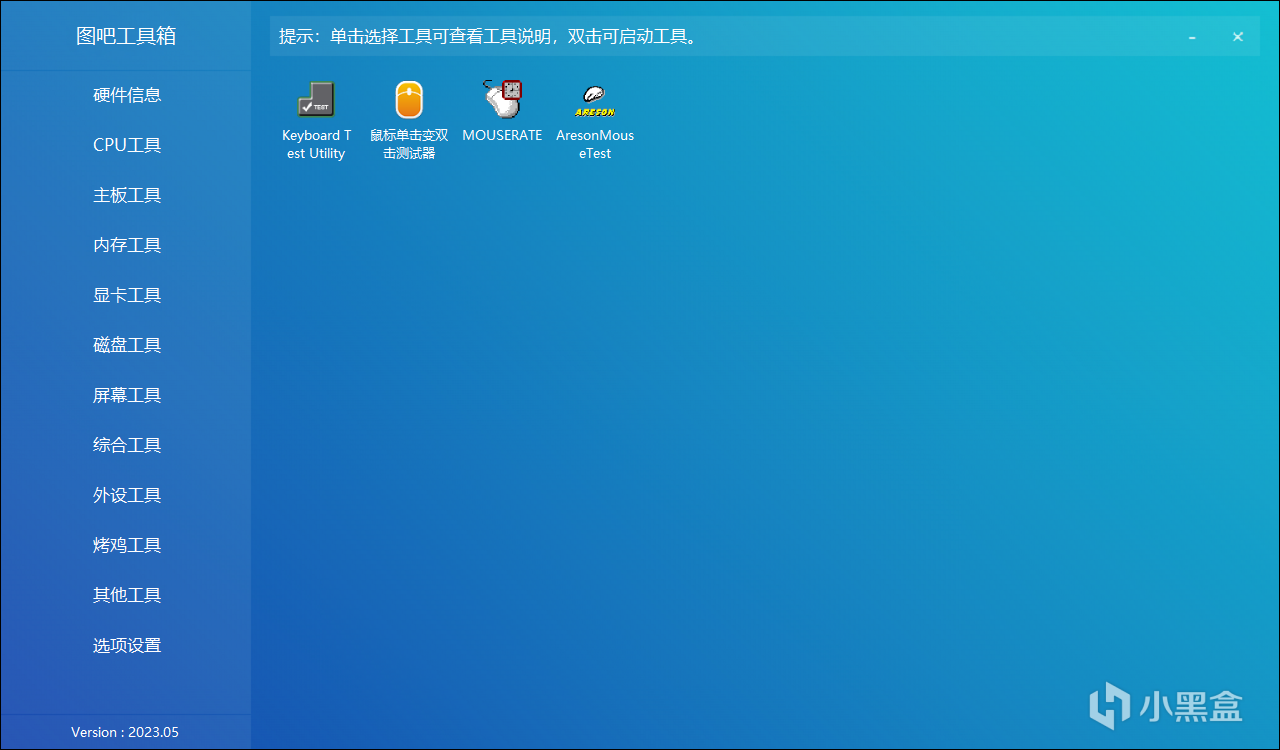Switch to 烤鸡工具 category
The height and width of the screenshot is (750, 1280).
tap(127, 544)
